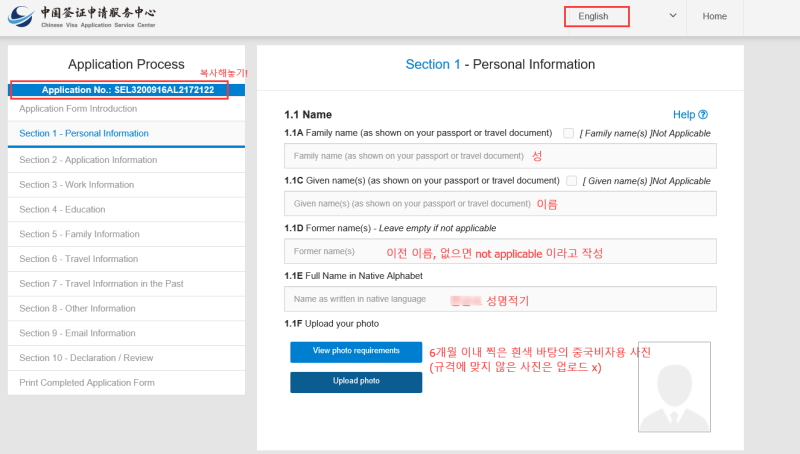Click the photo placeholder thumbnail
Image resolution: width=800 pixels, height=454 pixels.
tap(674, 387)
